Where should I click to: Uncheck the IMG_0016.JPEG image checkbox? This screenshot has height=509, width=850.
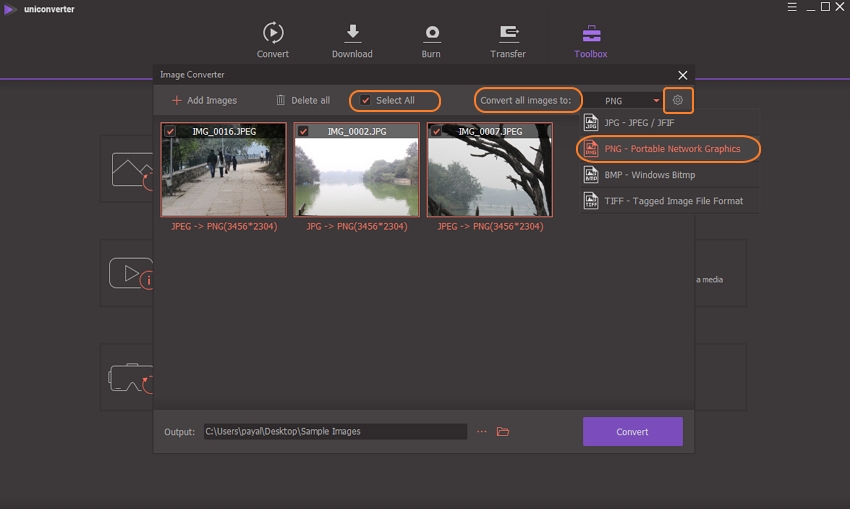170,131
